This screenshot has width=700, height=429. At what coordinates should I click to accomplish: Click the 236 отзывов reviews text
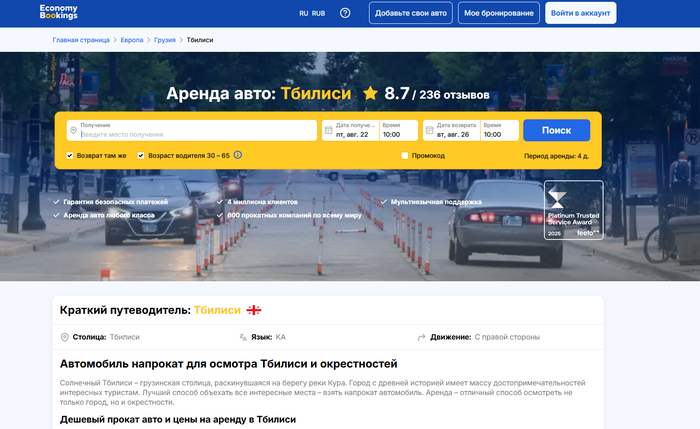(x=454, y=95)
